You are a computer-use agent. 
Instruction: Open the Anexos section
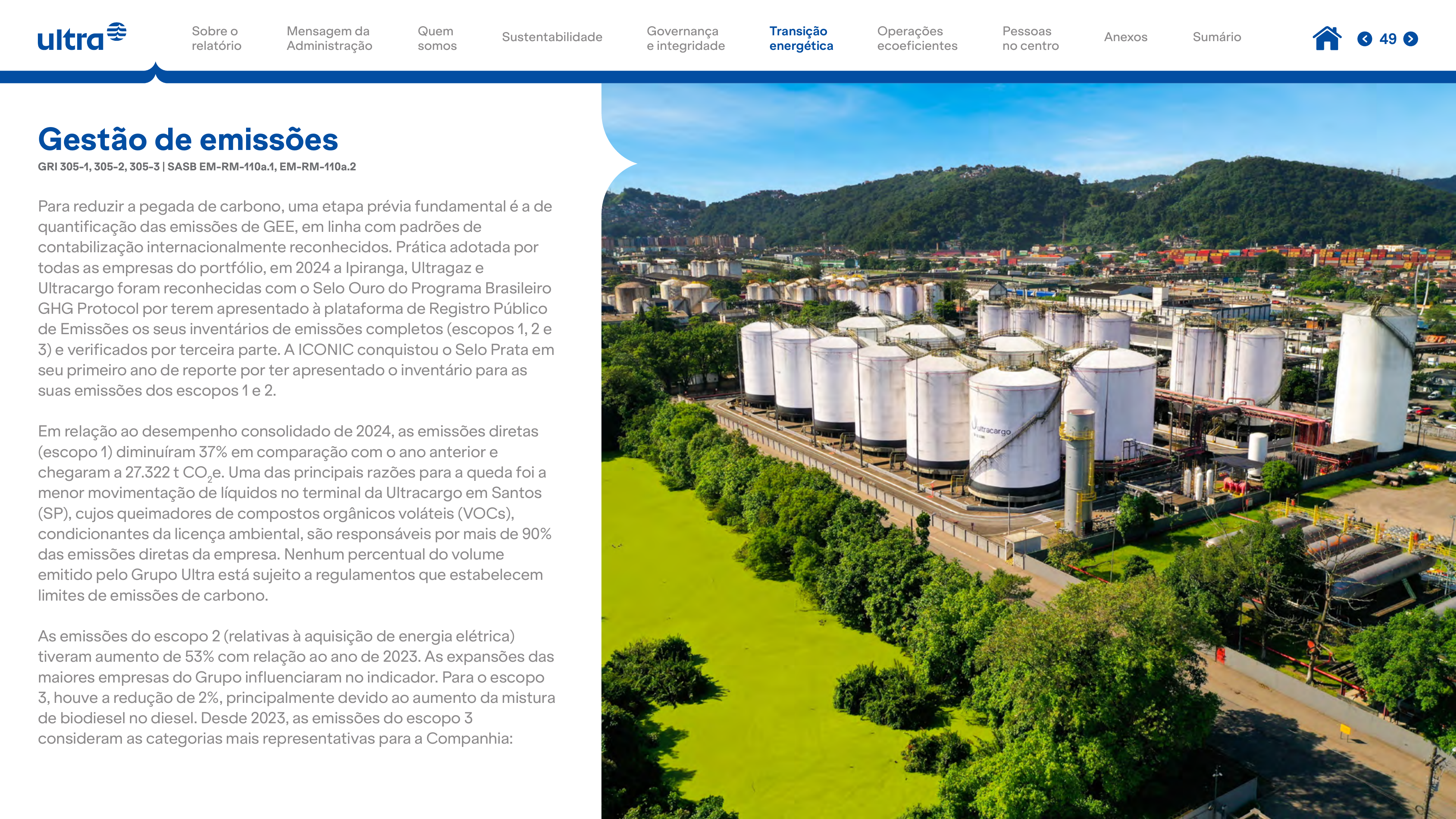pos(1125,37)
